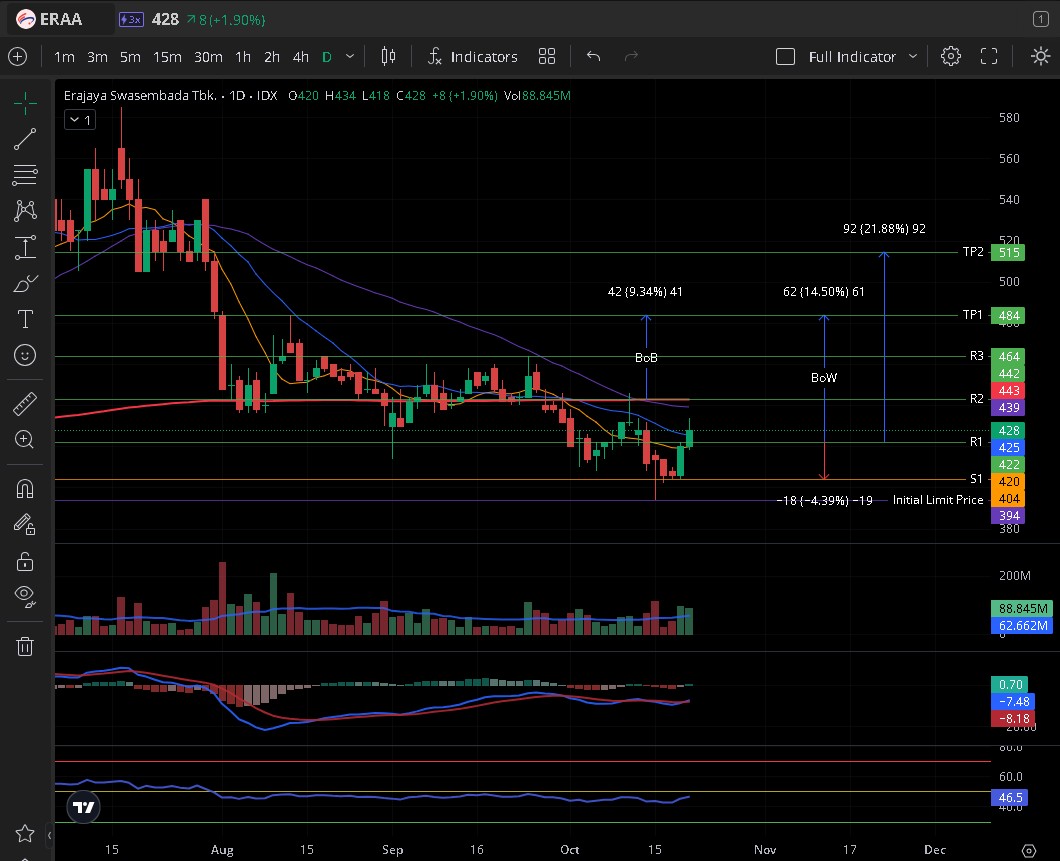
Task: Open the candlestick chart type selector
Action: click(x=388, y=56)
